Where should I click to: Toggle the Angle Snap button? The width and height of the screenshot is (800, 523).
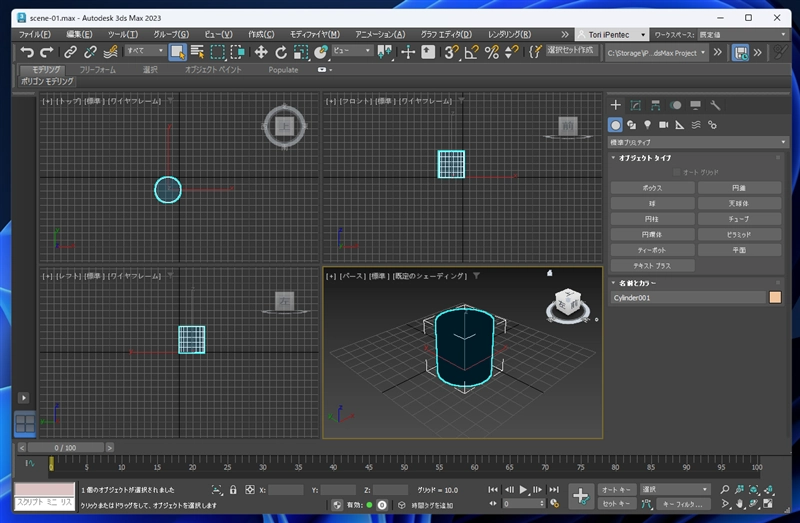[x=471, y=52]
